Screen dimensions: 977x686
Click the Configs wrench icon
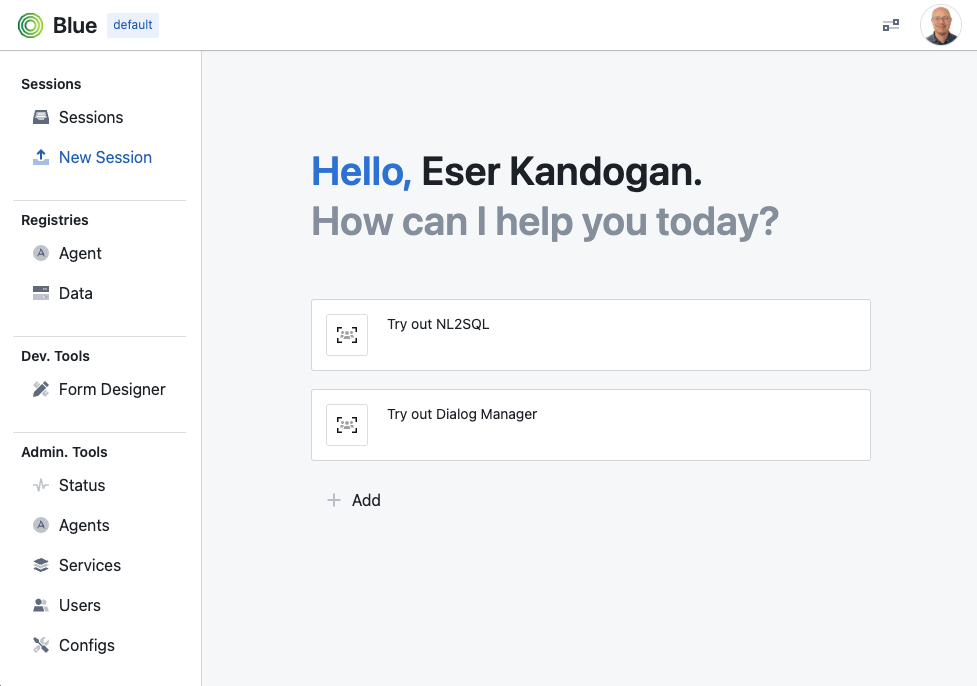coord(41,645)
